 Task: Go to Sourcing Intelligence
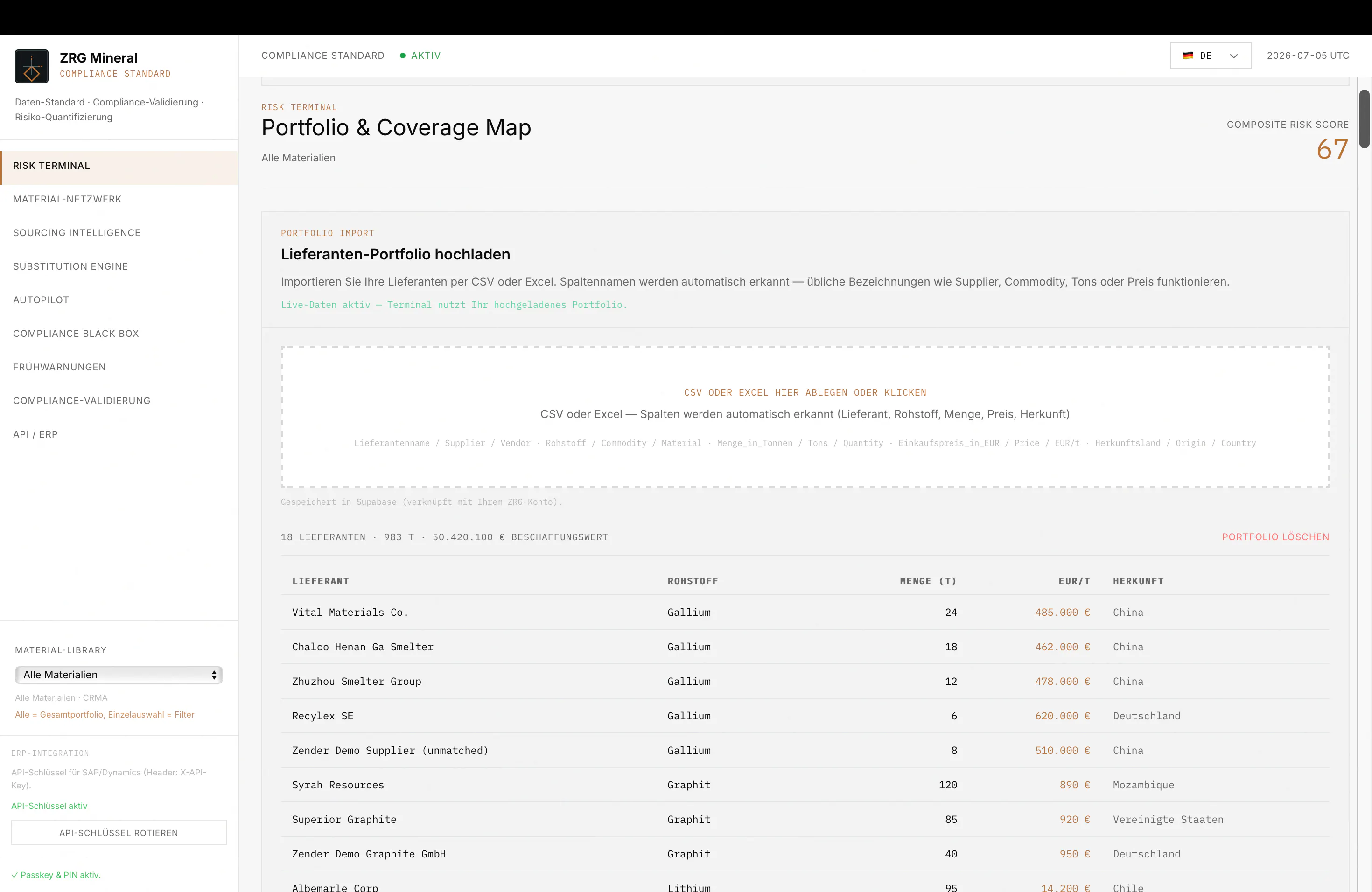119,233
